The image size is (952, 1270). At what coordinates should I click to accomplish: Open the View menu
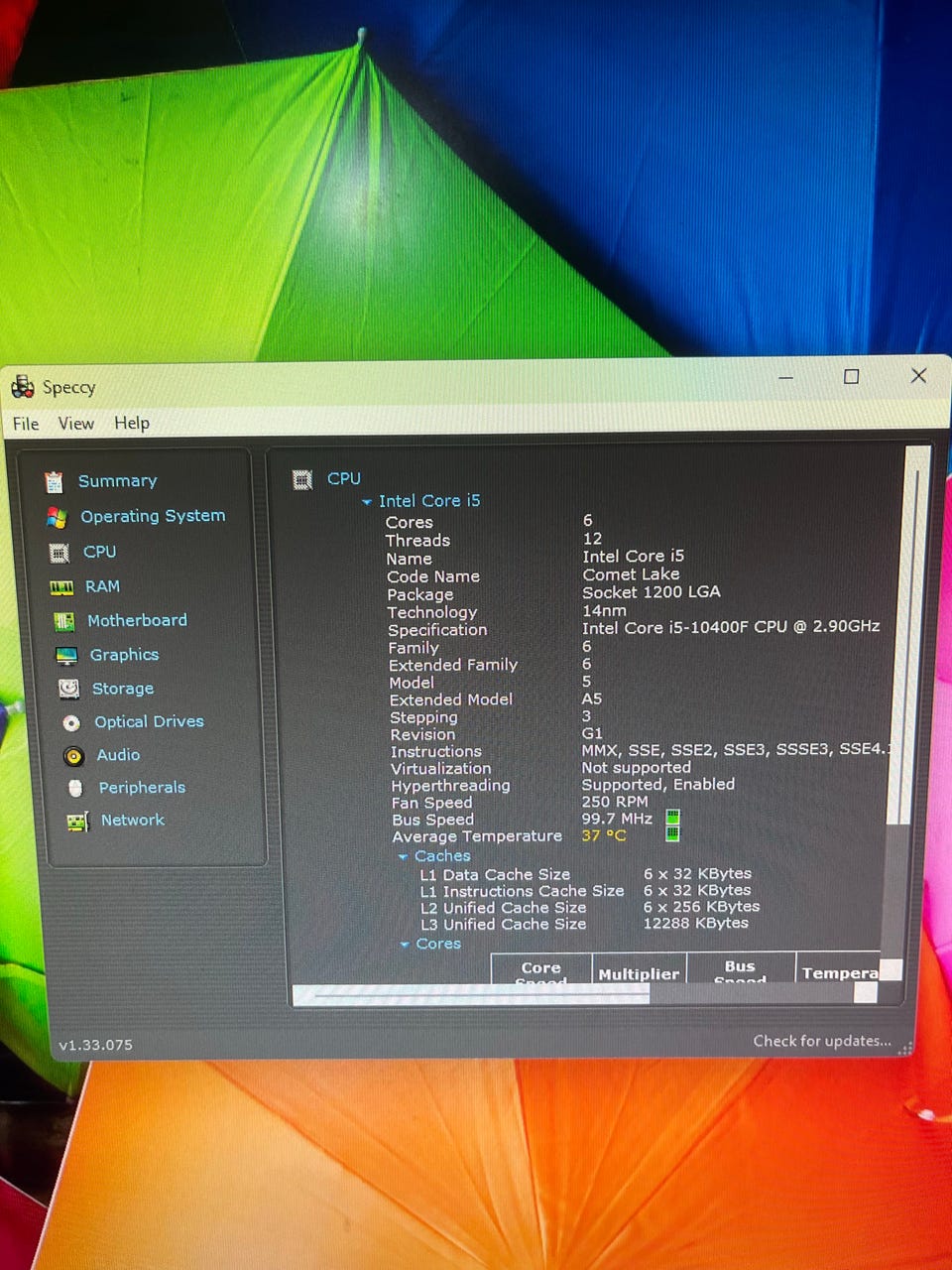(76, 424)
